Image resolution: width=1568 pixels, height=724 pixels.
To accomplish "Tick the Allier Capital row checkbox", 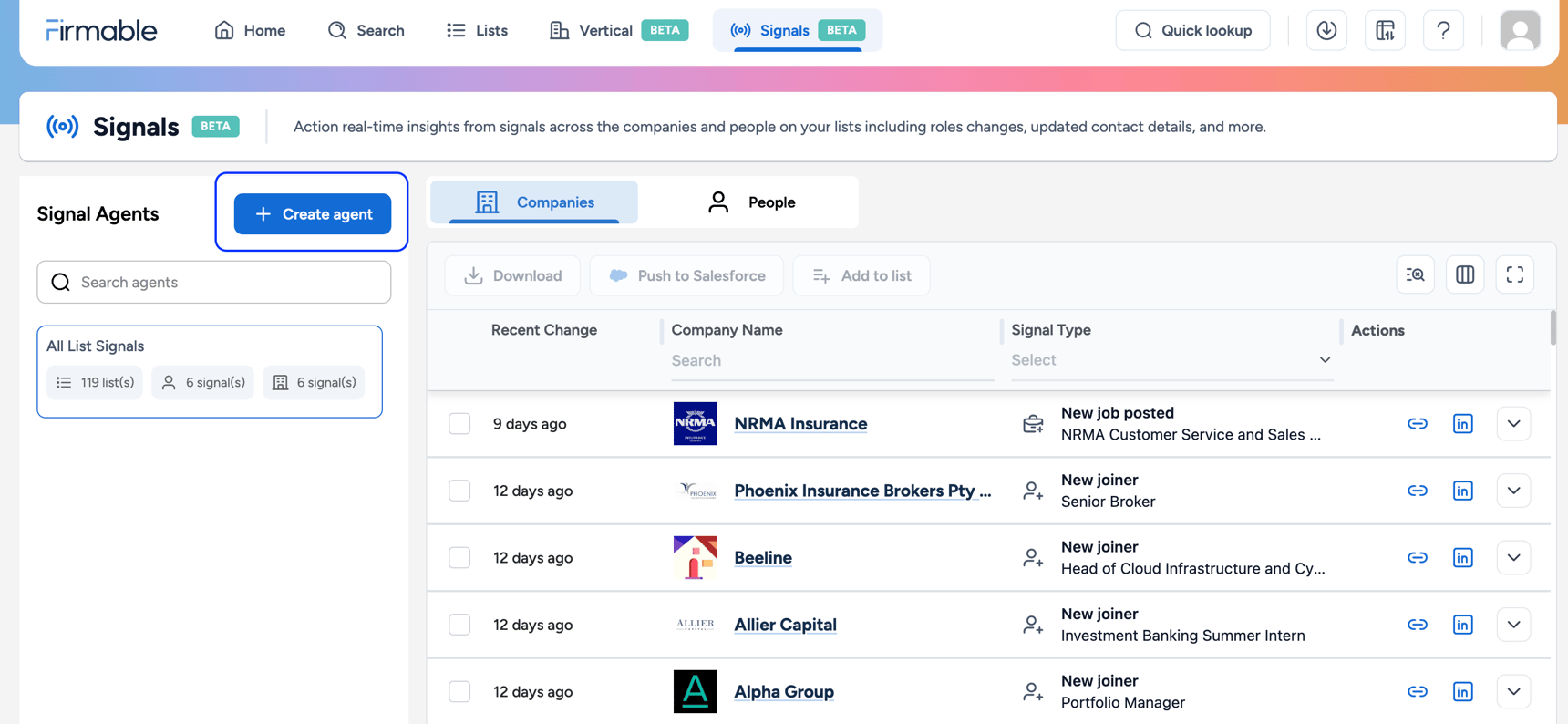I will [x=459, y=625].
